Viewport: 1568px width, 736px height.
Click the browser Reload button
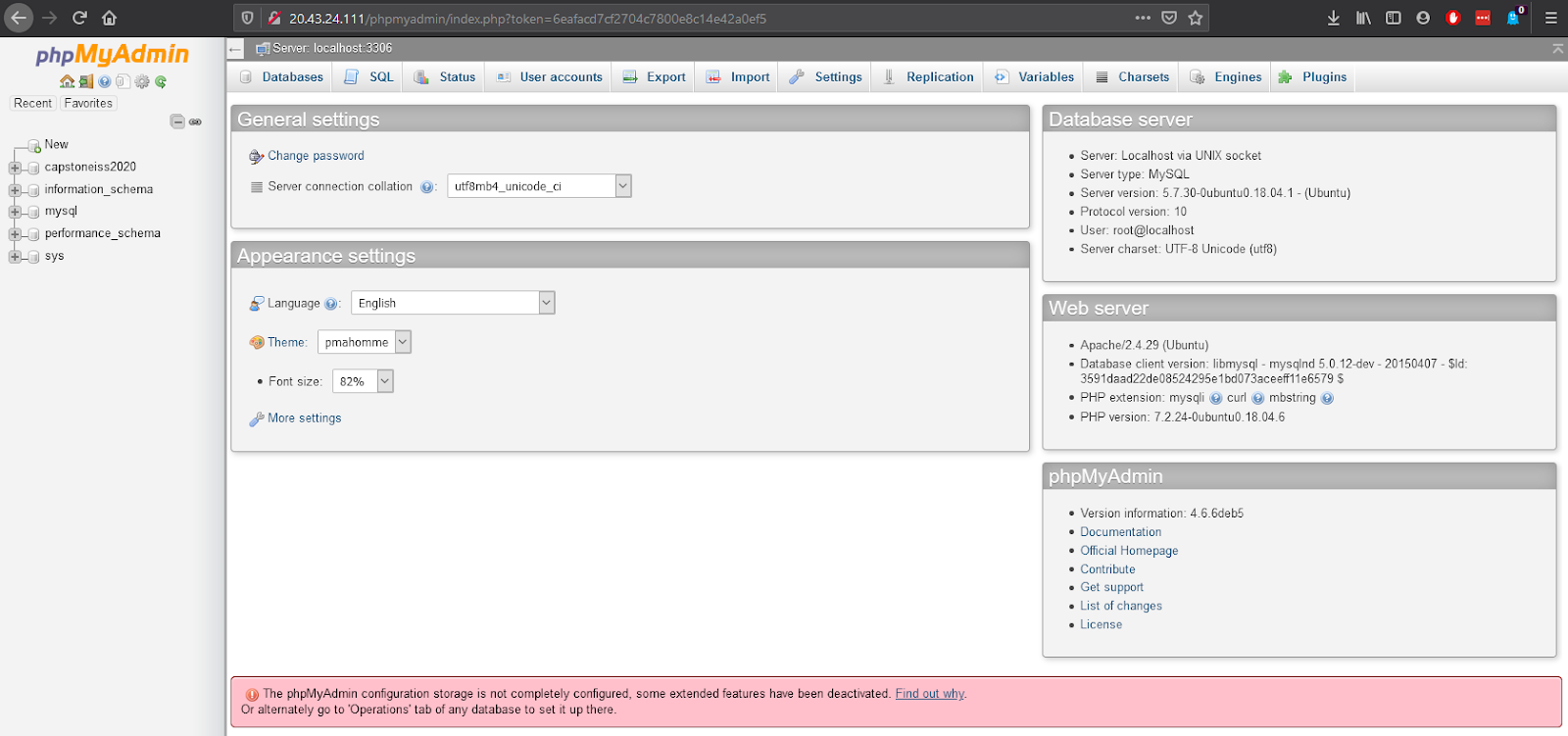80,18
